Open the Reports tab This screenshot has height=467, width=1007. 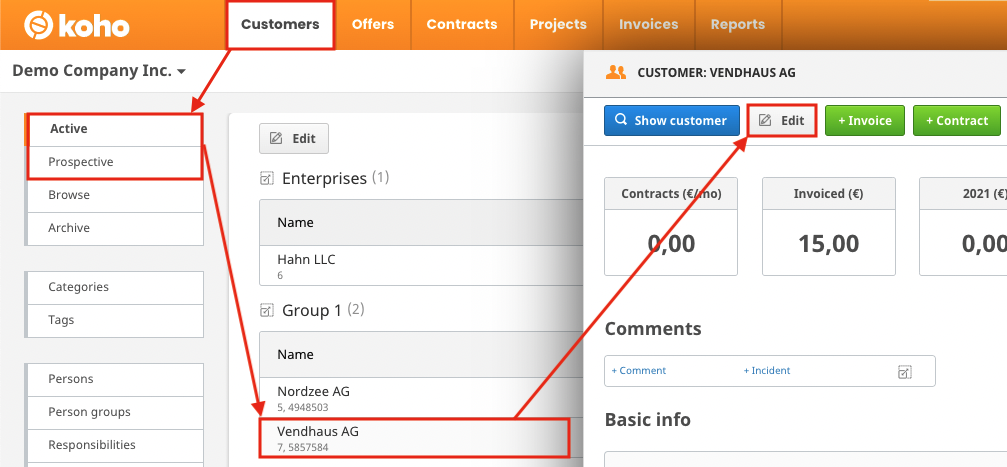(738, 24)
